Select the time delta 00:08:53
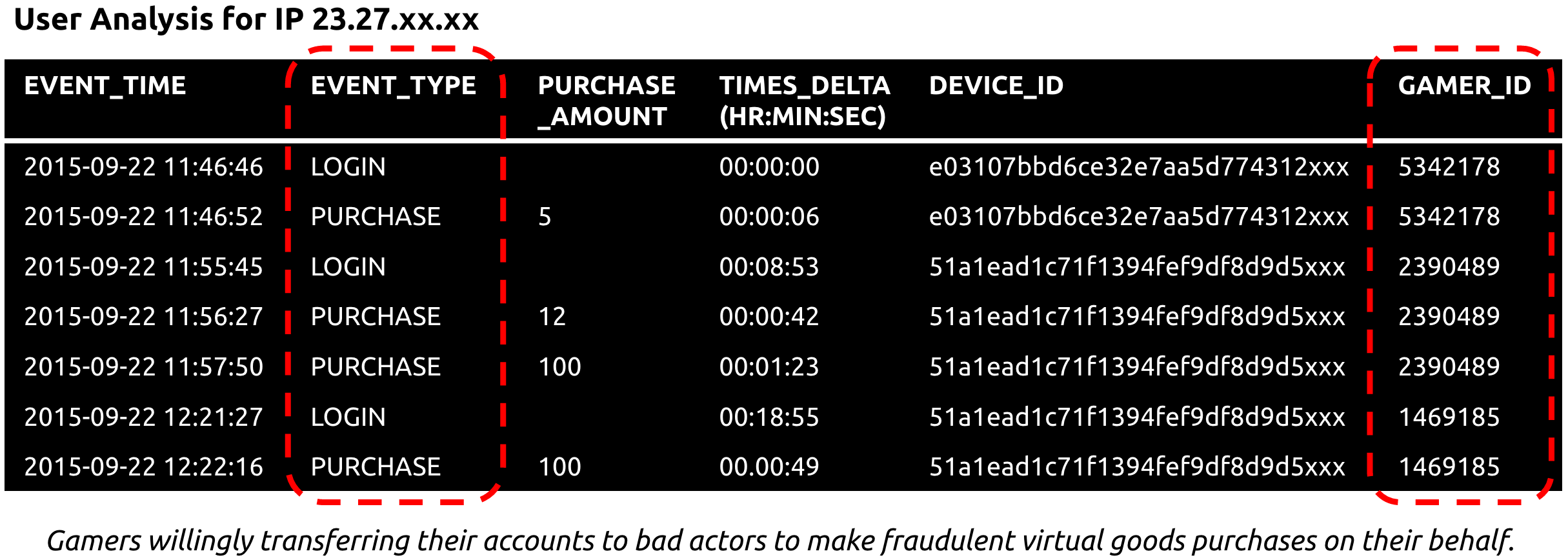Image resolution: width=1568 pixels, height=560 pixels. click(x=769, y=267)
